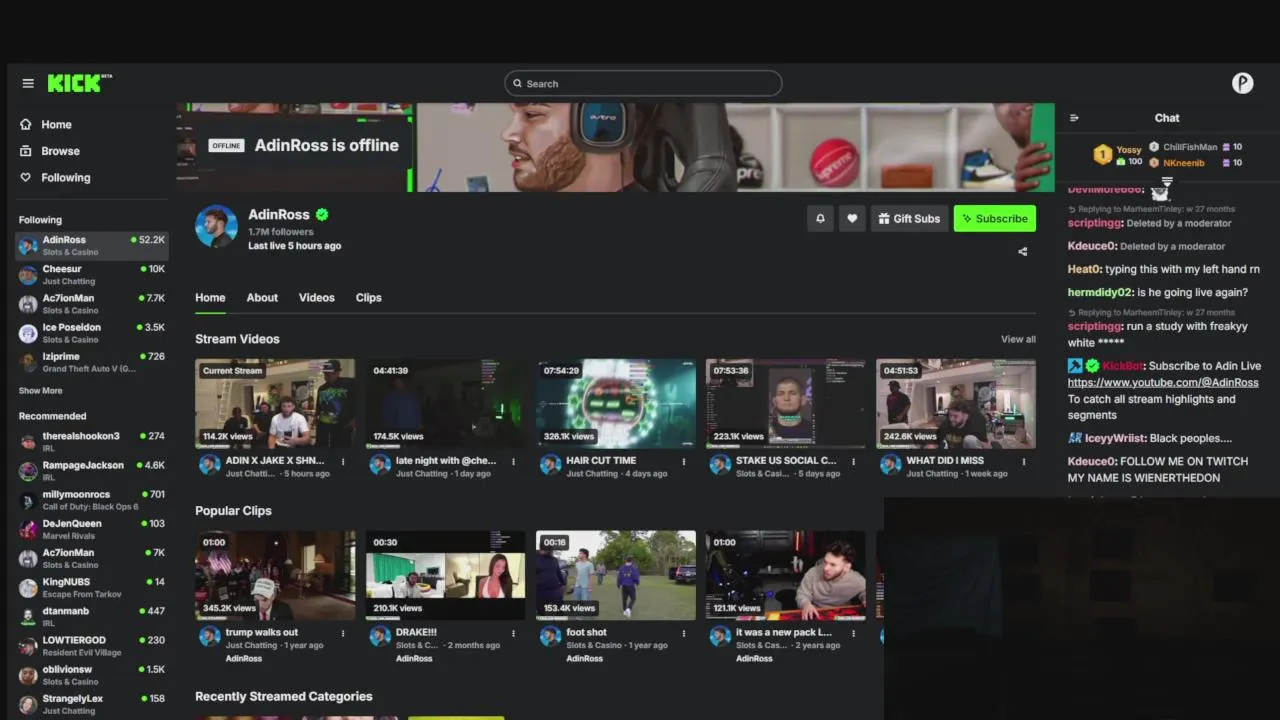Open recommended channel oblivionsw
Image resolution: width=1280 pixels, height=720 pixels.
tap(91, 675)
